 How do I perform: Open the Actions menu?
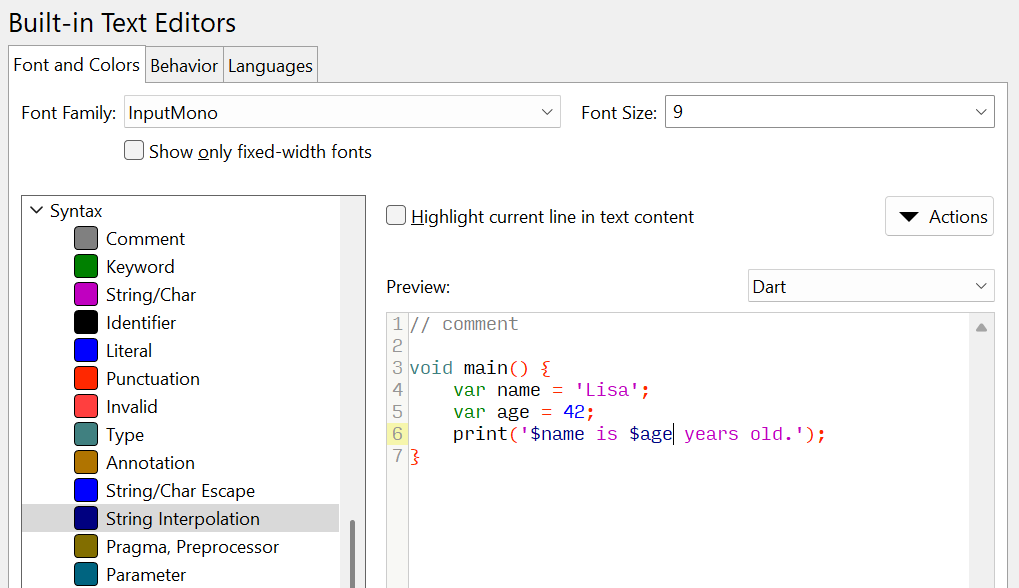pyautogui.click(x=938, y=215)
